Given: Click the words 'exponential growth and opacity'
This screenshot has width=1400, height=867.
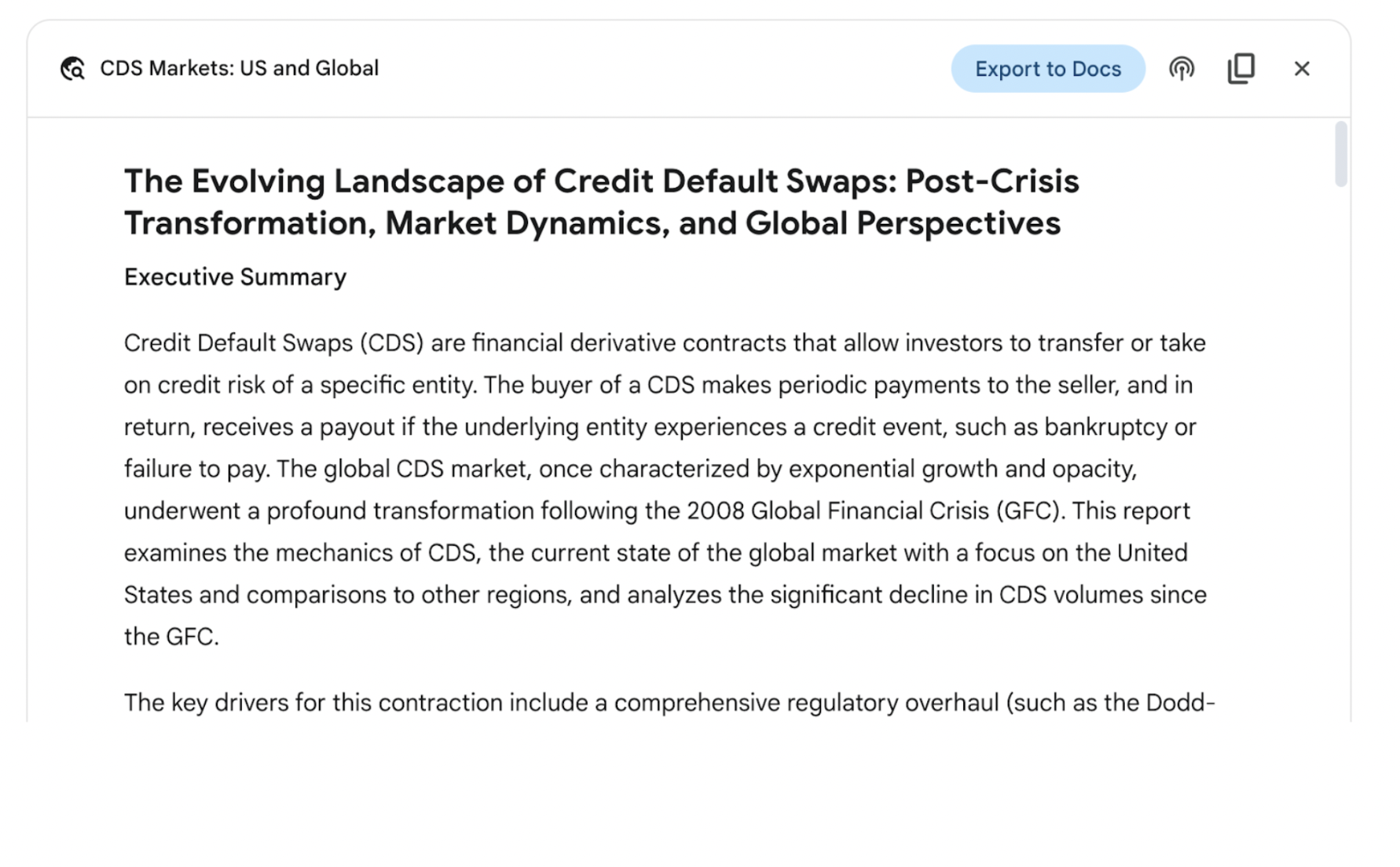Looking at the screenshot, I should coord(962,469).
